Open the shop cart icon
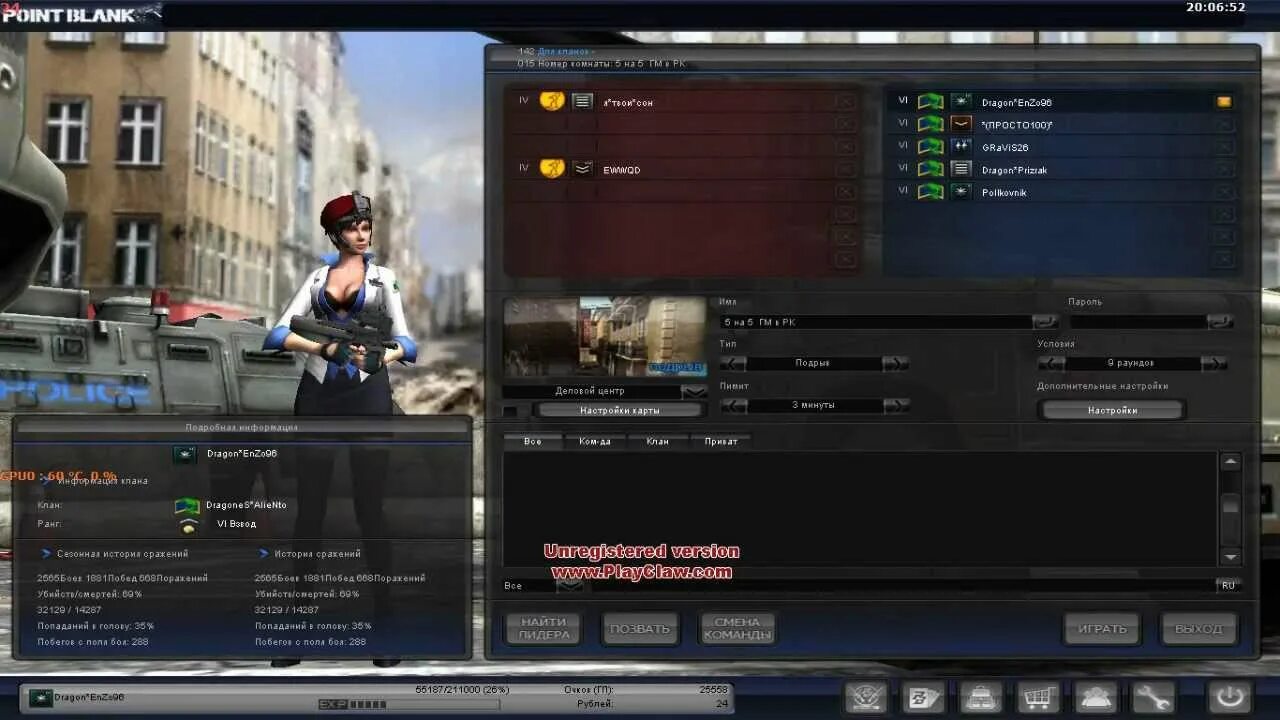 tap(1039, 697)
